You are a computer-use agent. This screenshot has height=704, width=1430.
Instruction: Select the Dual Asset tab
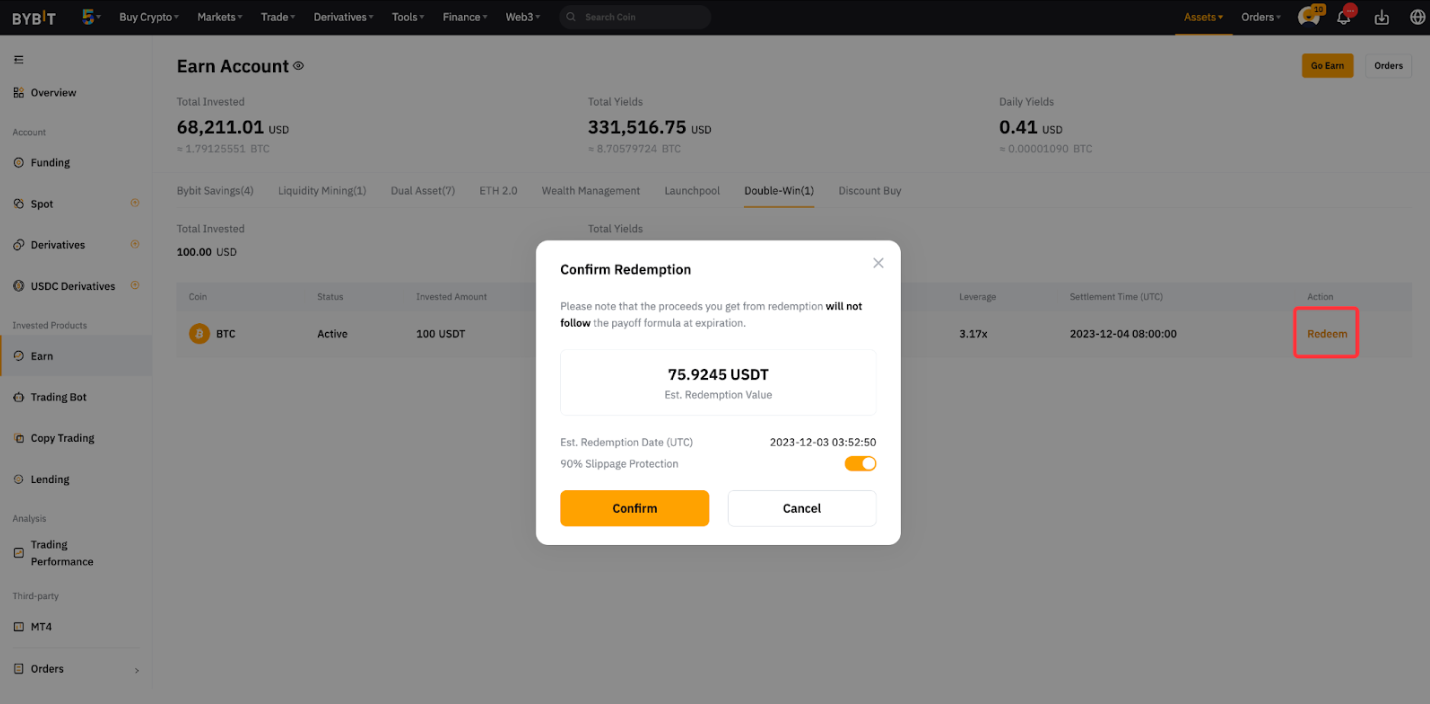[x=422, y=191]
